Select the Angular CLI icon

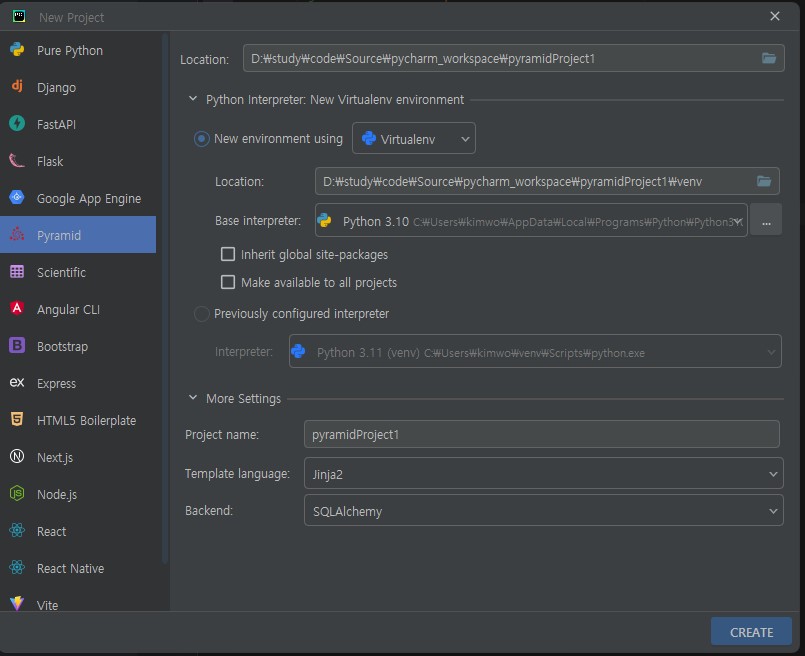pyautogui.click(x=17, y=309)
